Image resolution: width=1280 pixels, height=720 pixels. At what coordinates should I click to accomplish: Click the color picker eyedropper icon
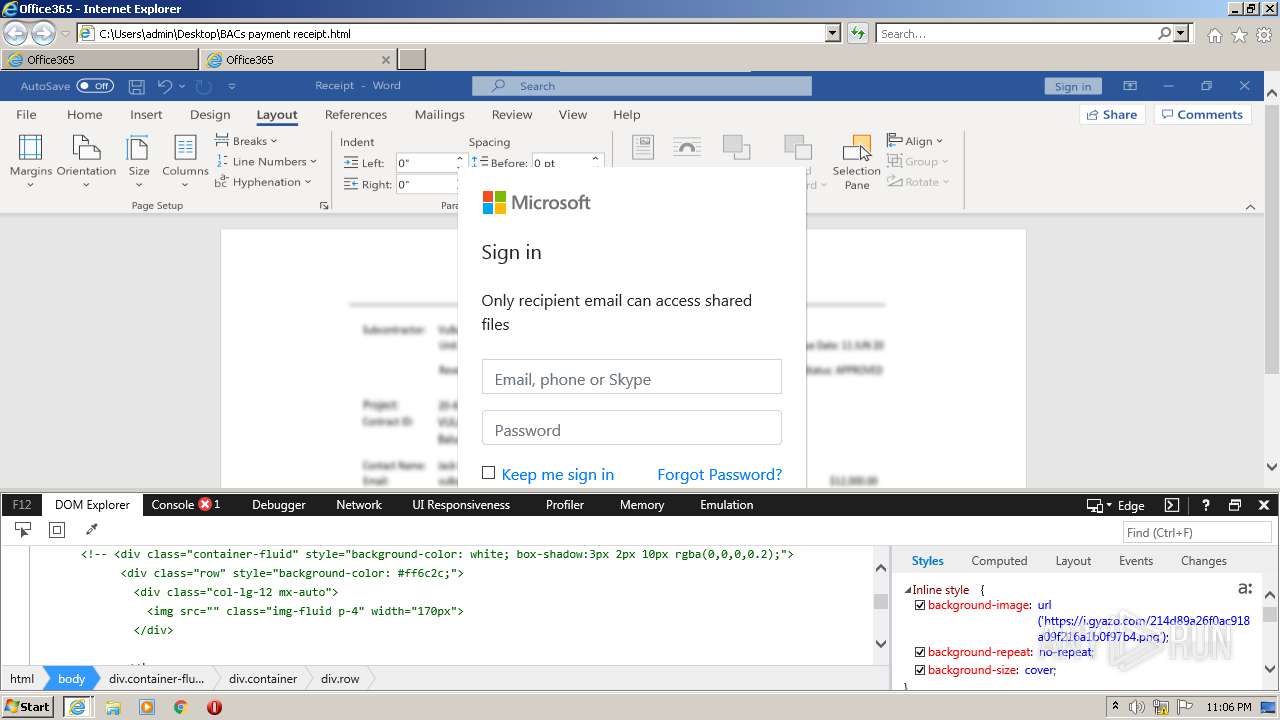click(x=92, y=530)
